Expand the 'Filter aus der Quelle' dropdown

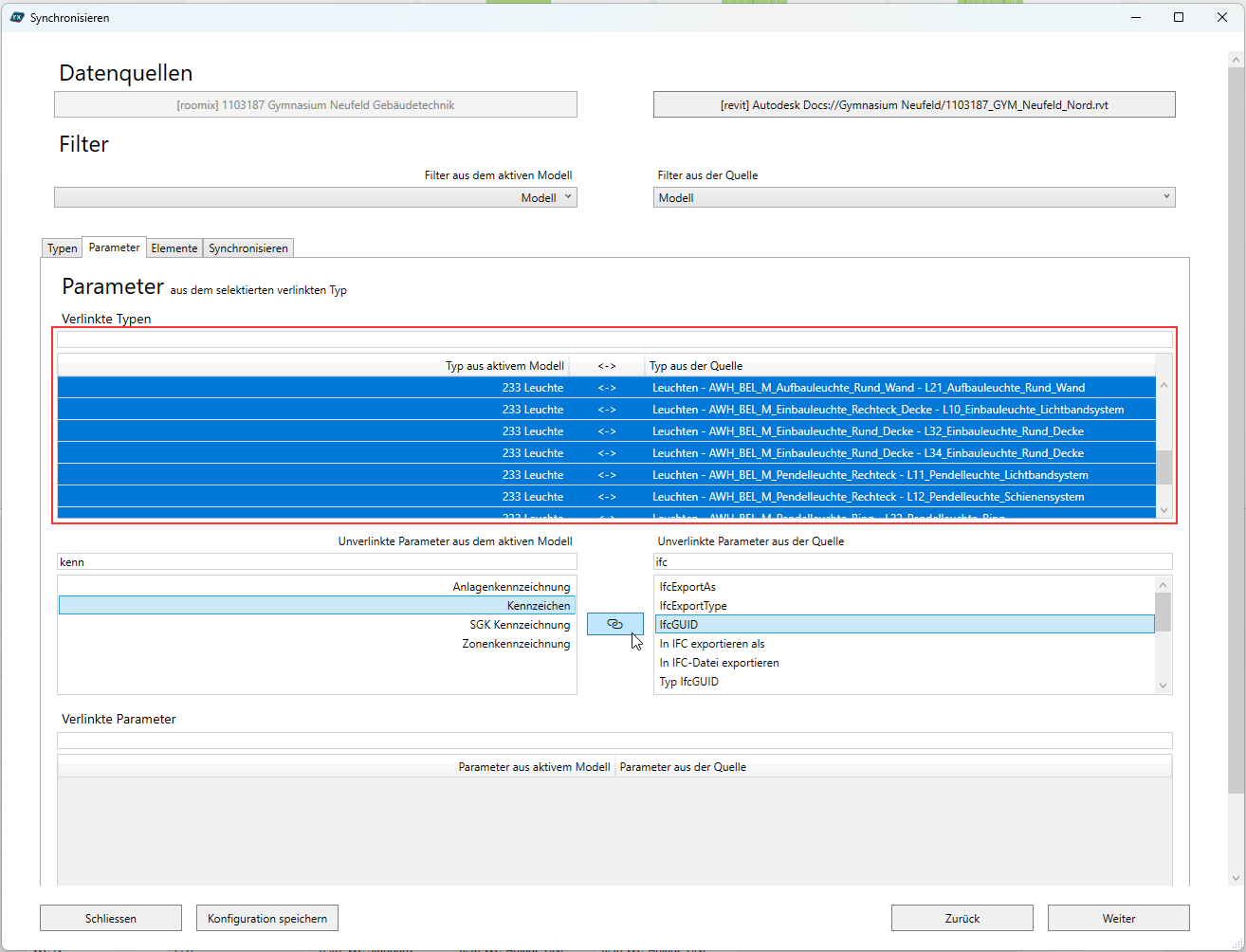[913, 197]
